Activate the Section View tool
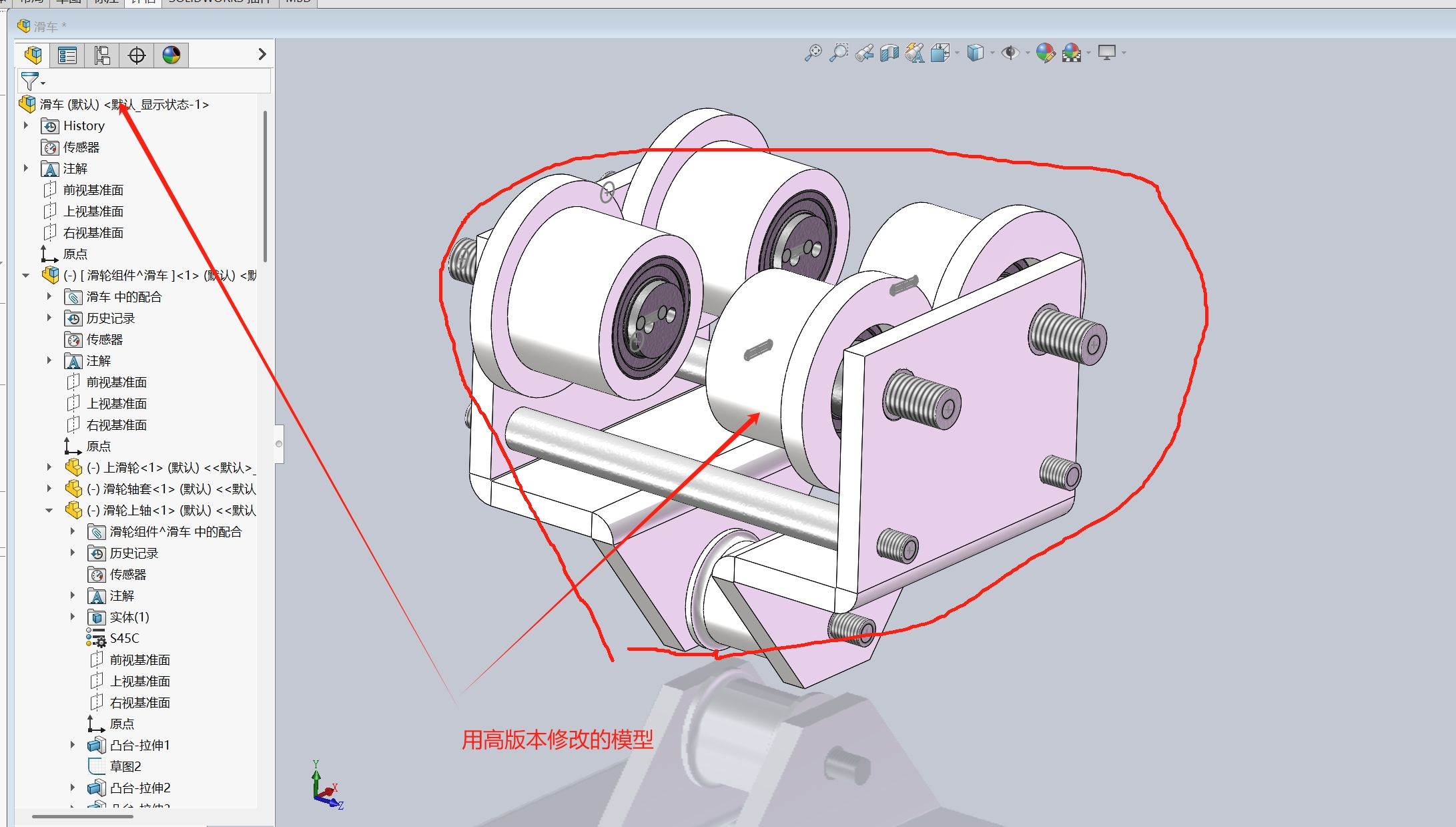The height and width of the screenshot is (827, 1456). pyautogui.click(x=889, y=53)
